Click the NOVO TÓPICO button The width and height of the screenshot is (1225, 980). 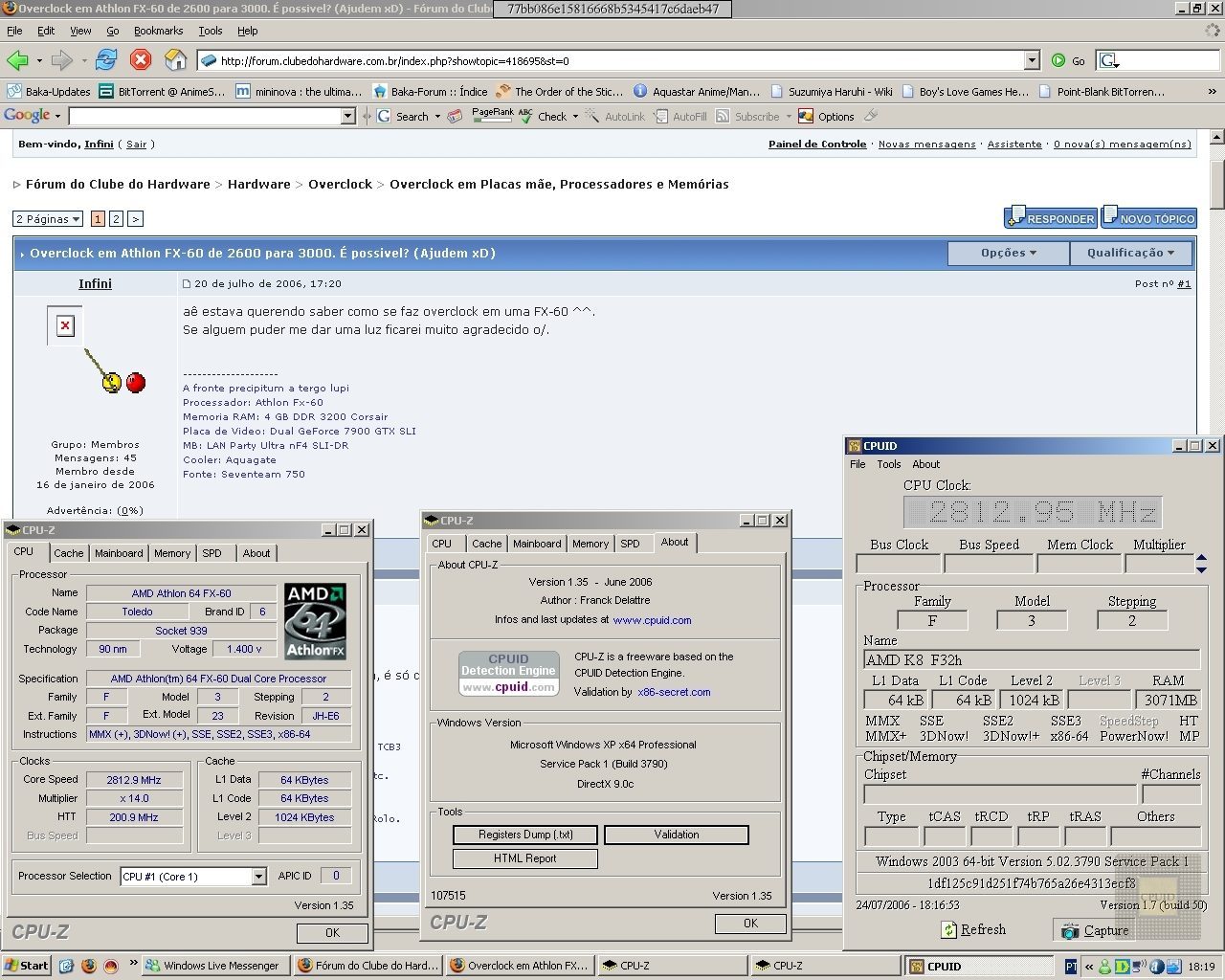click(x=1148, y=217)
